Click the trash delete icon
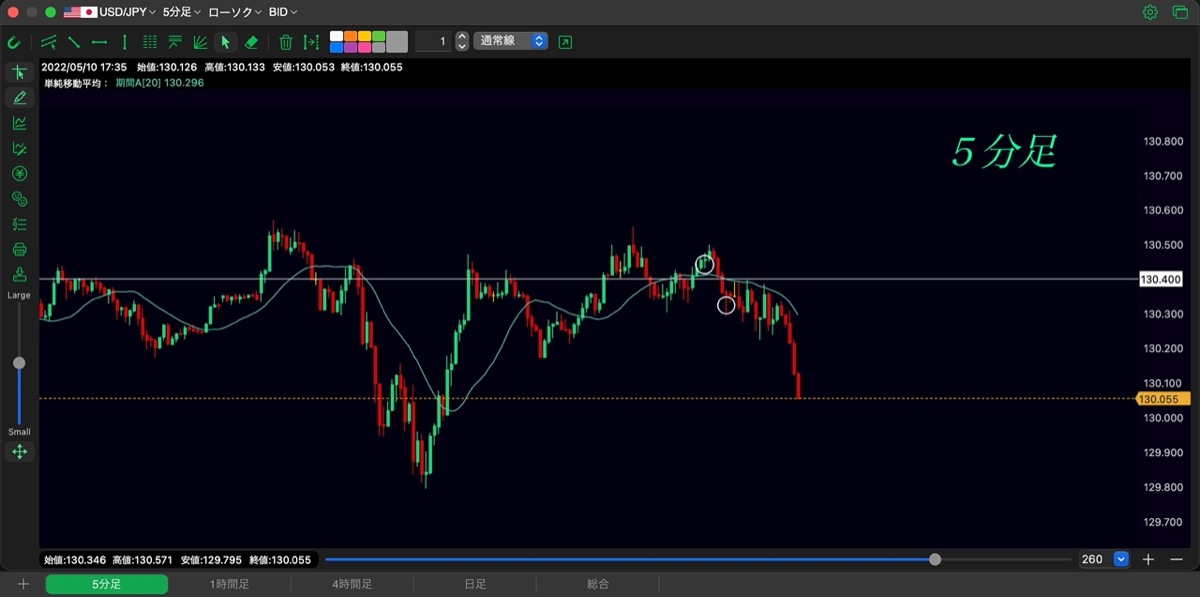The height and width of the screenshot is (597, 1200). click(x=285, y=42)
